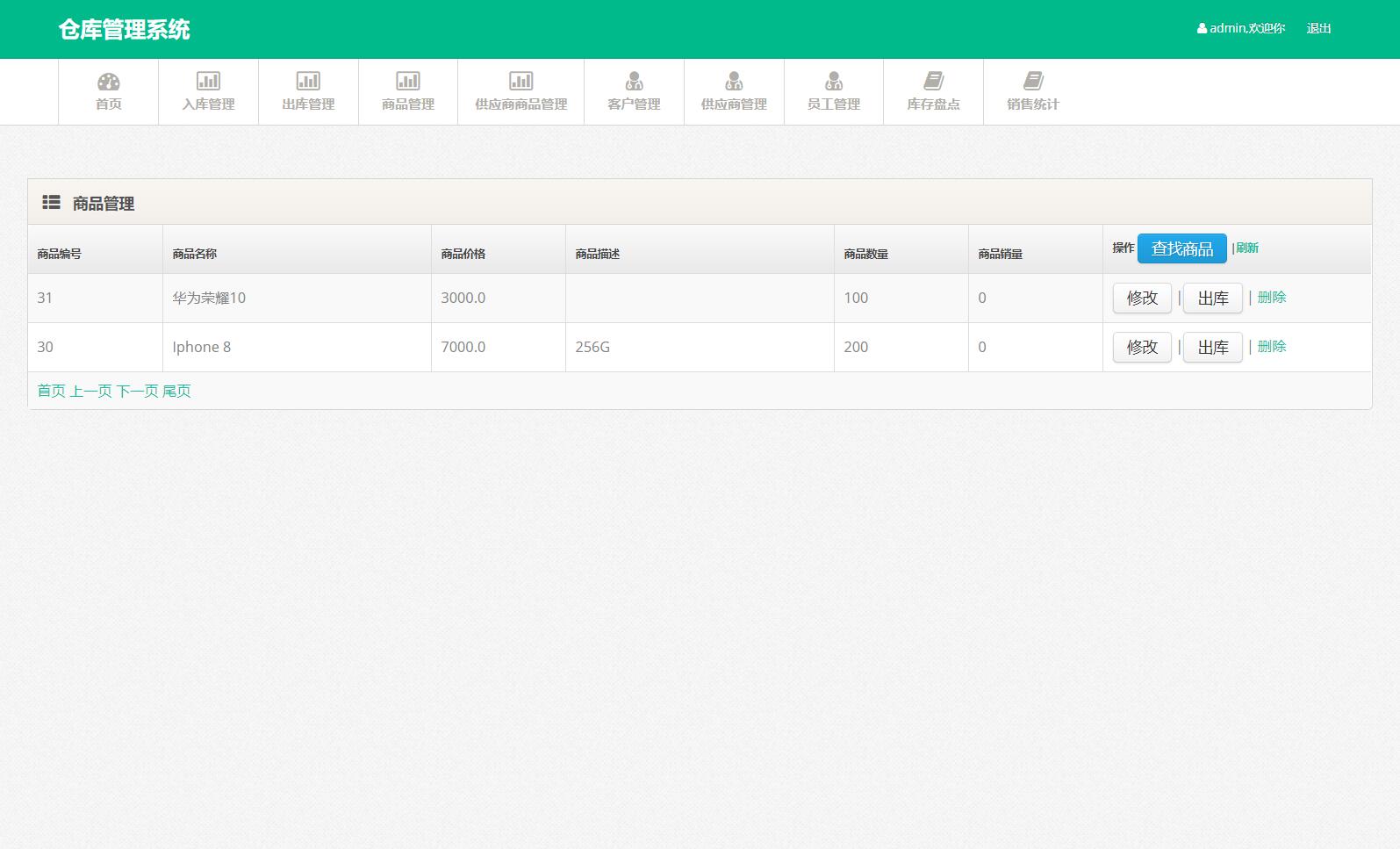This screenshot has width=1400, height=849.
Task: Click the admin,欢迎你 user text
Action: click(1247, 28)
